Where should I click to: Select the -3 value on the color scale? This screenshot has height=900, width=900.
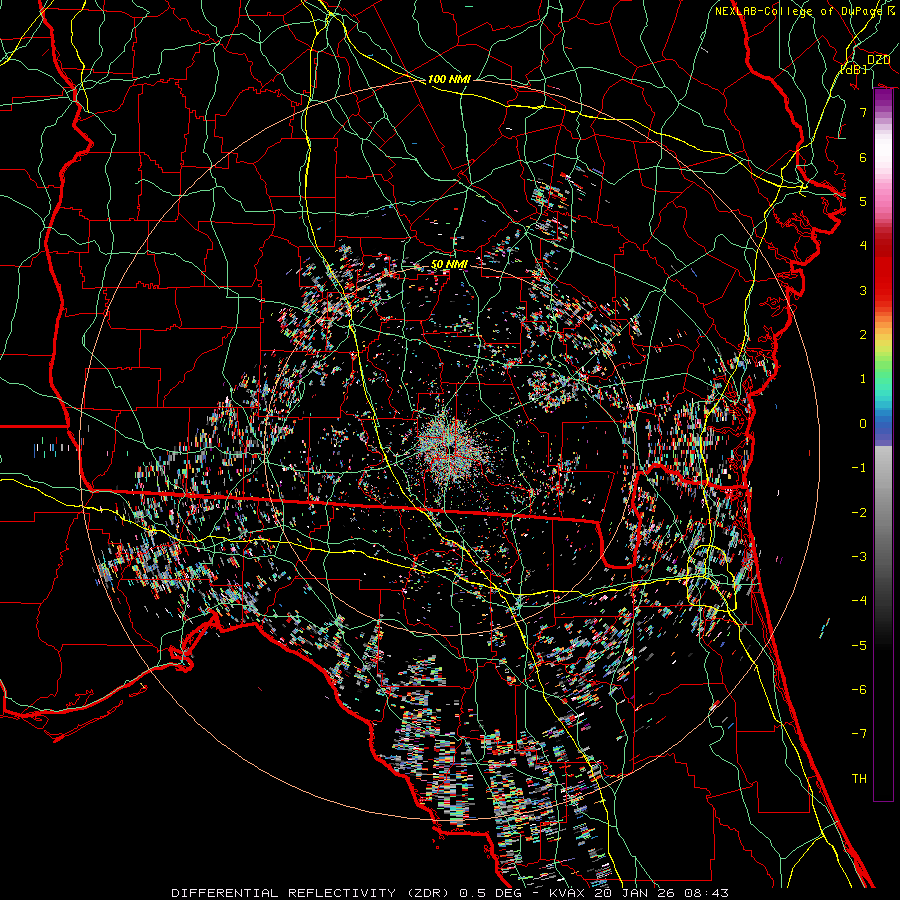click(859, 557)
